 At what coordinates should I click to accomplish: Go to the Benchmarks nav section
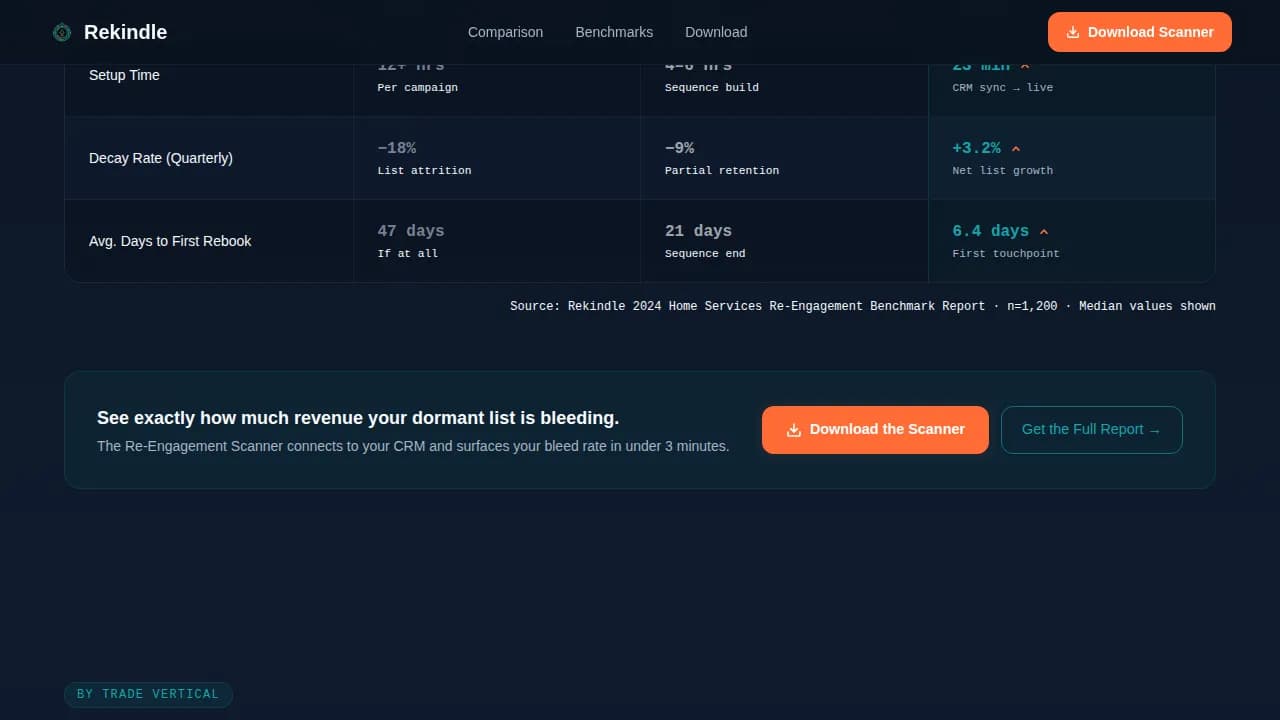[x=614, y=32]
